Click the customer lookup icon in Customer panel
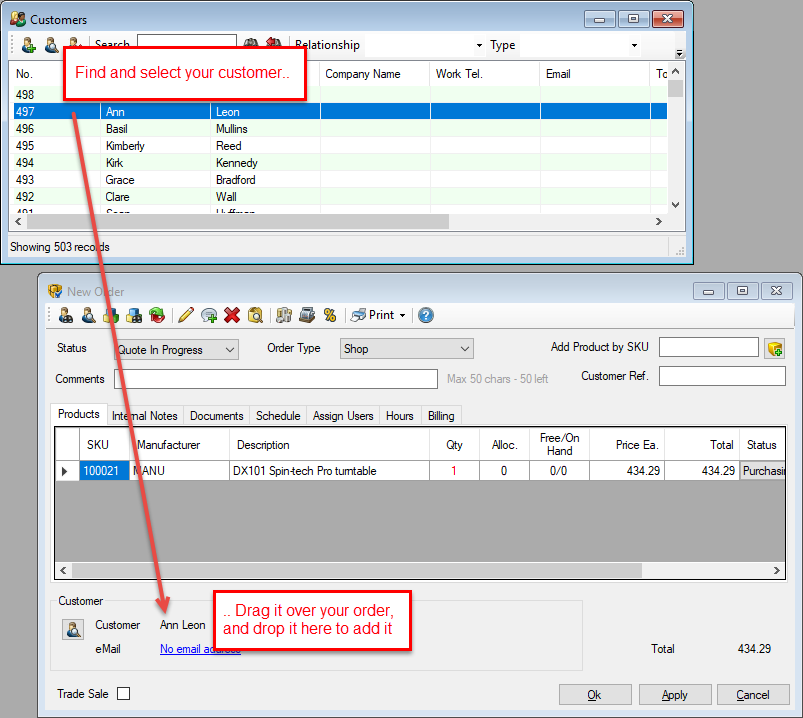 [x=73, y=630]
